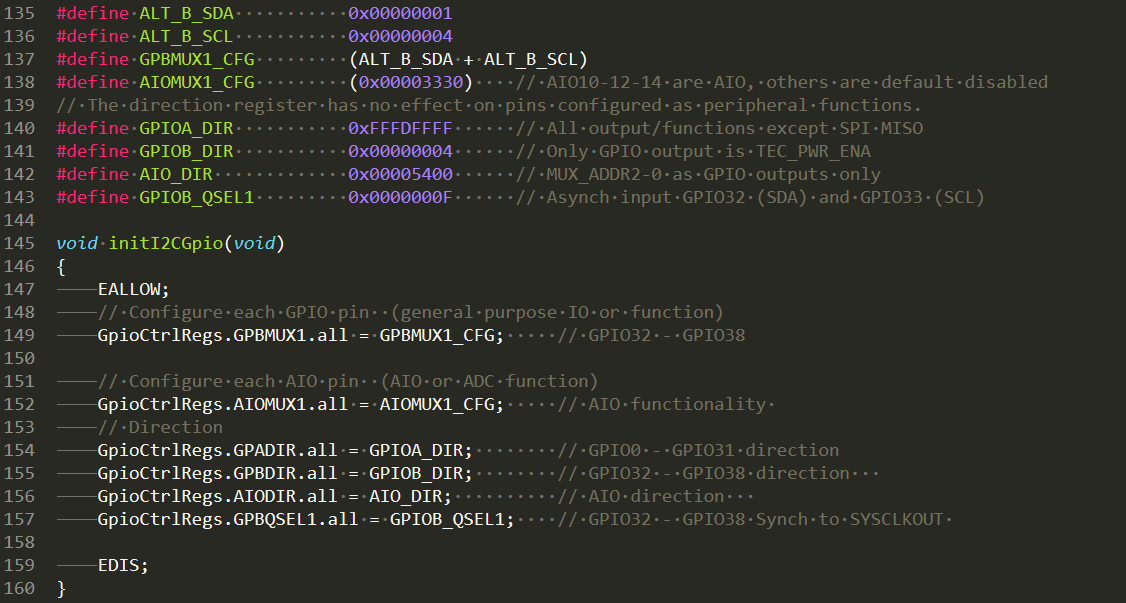Click line number 145 in the gutter

[20, 244]
